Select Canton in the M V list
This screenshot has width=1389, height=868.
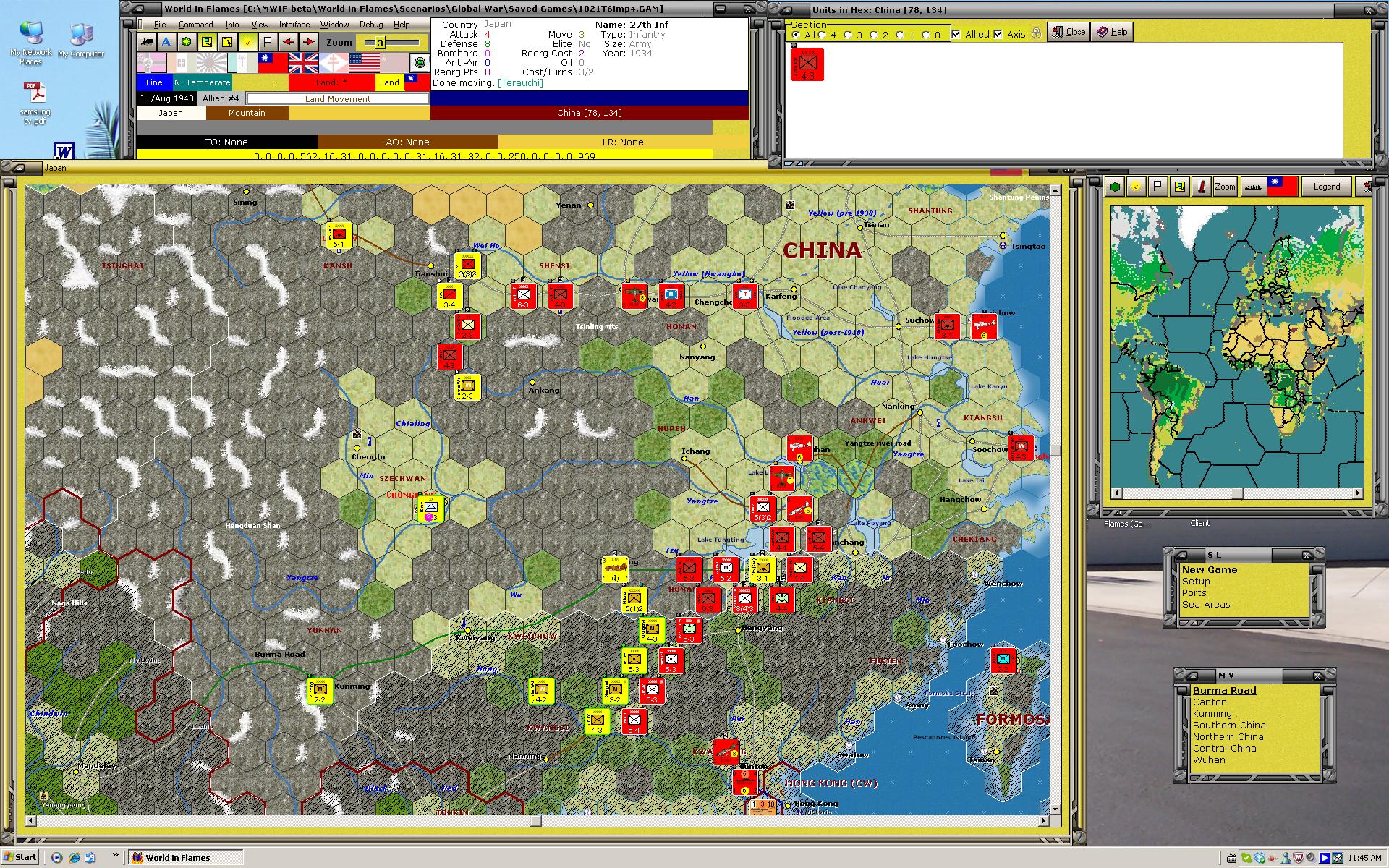pos(1210,702)
